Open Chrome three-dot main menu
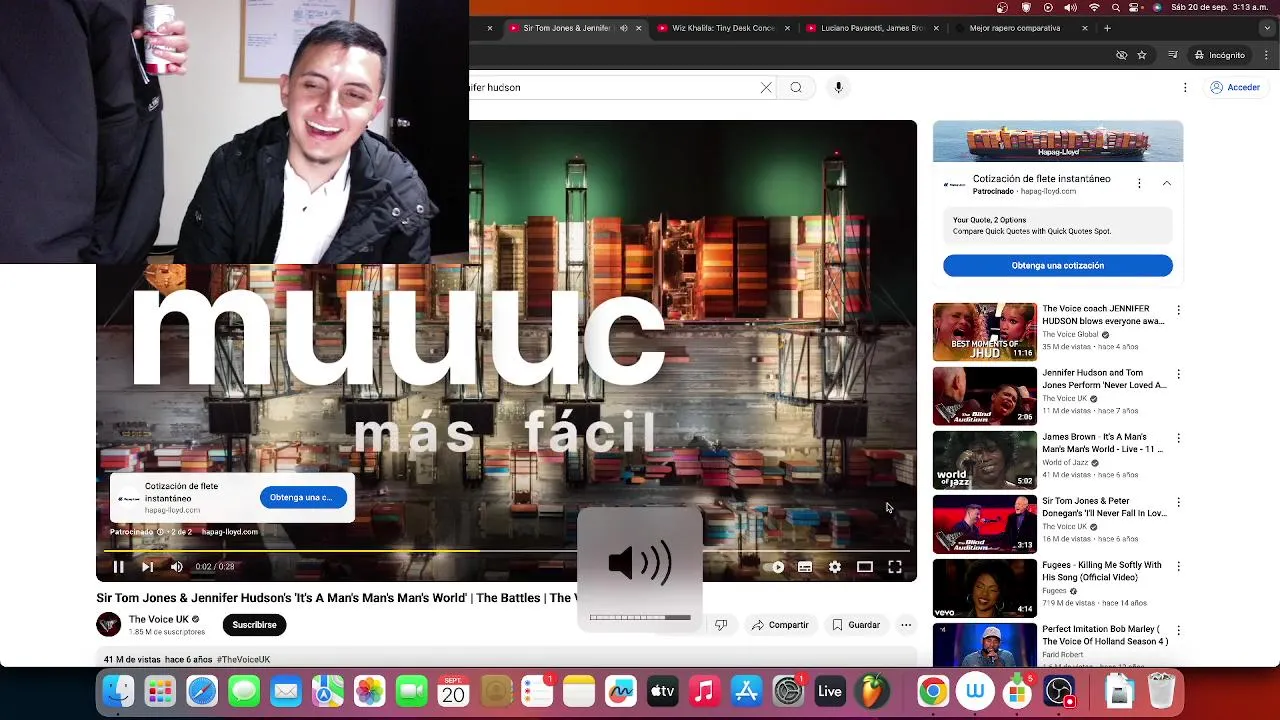 (1267, 55)
